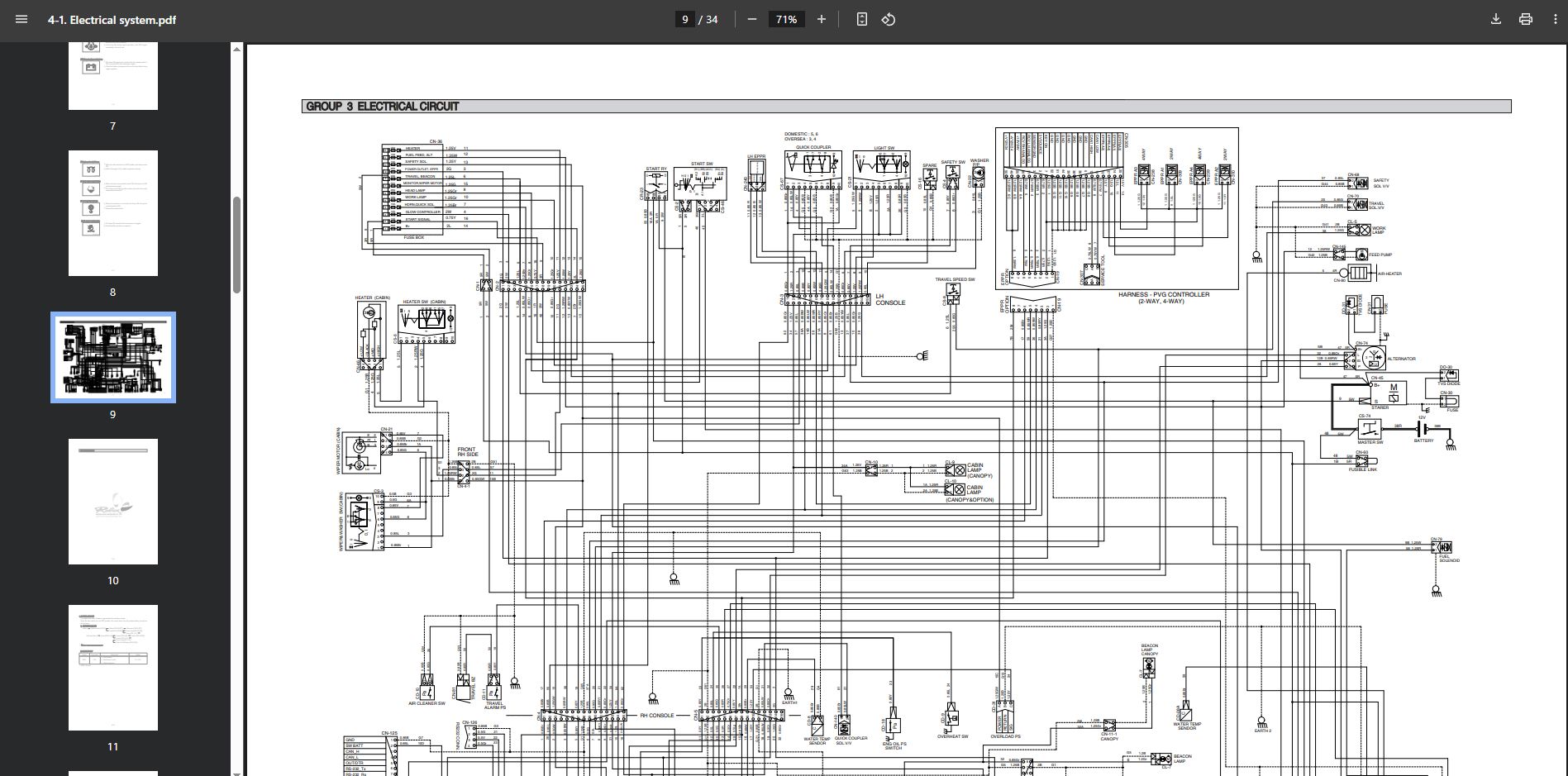Screen dimensions: 1568x776
Task: Click the document title 4-1. Electrical system.pdf
Action: coord(110,19)
